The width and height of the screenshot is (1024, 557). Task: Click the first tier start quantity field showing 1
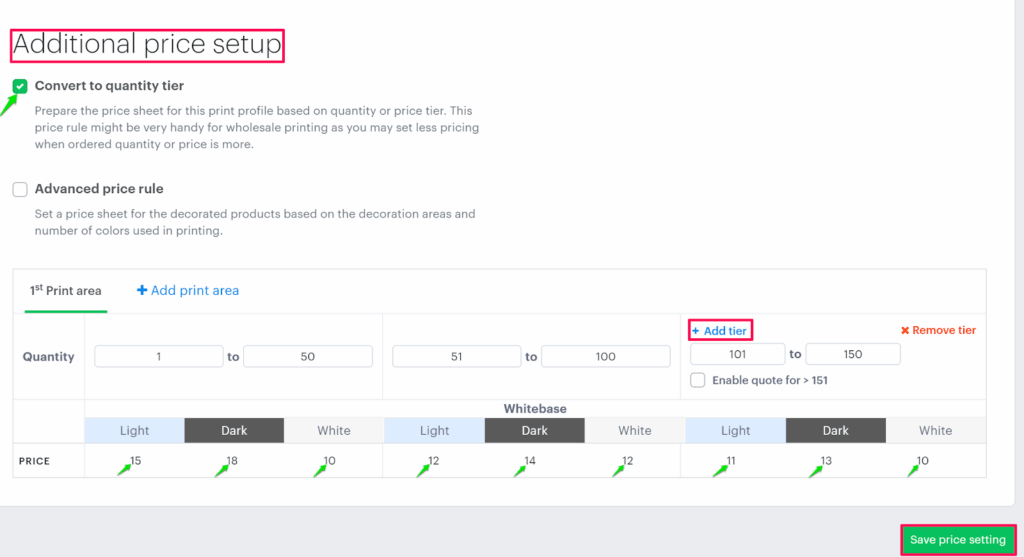[x=159, y=356]
